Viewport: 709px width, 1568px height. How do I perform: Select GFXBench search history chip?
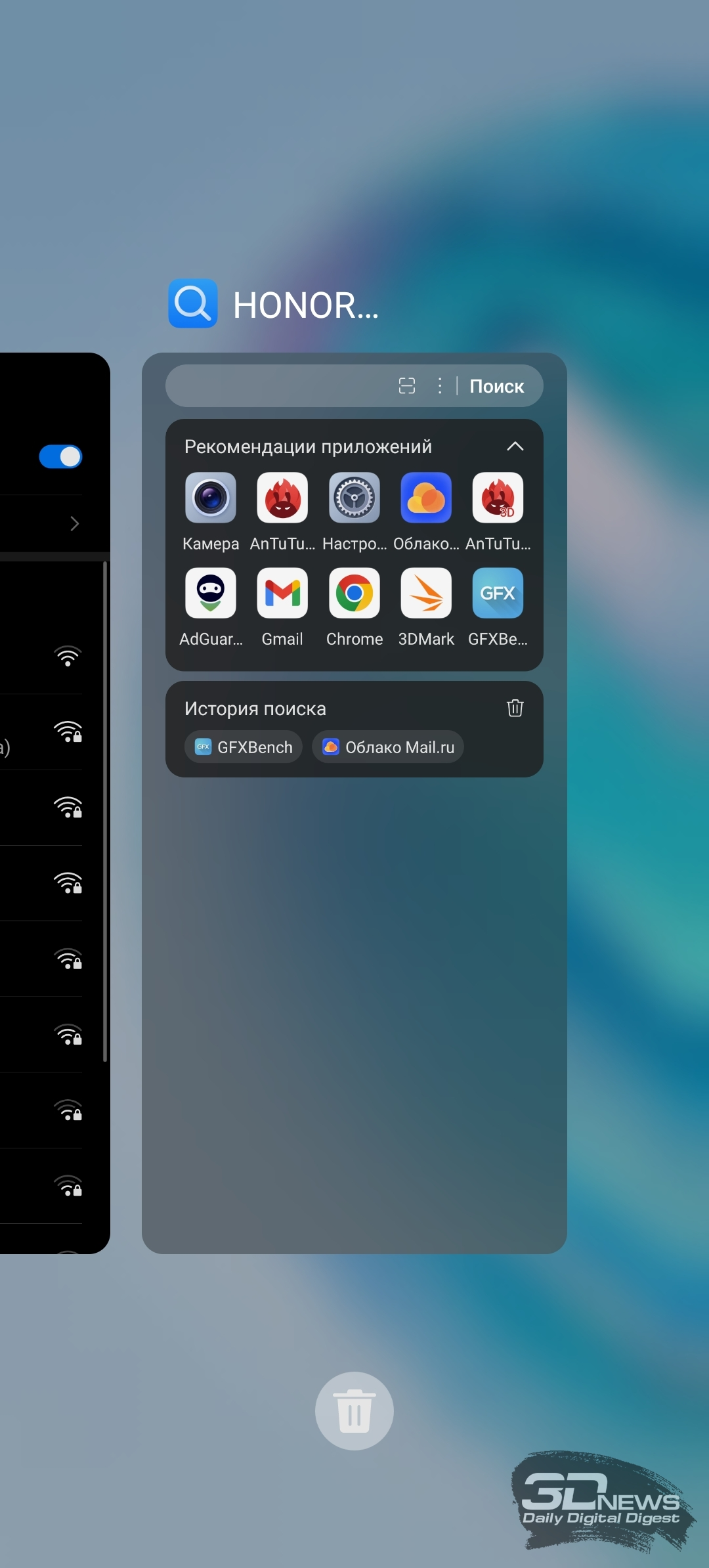(x=244, y=747)
